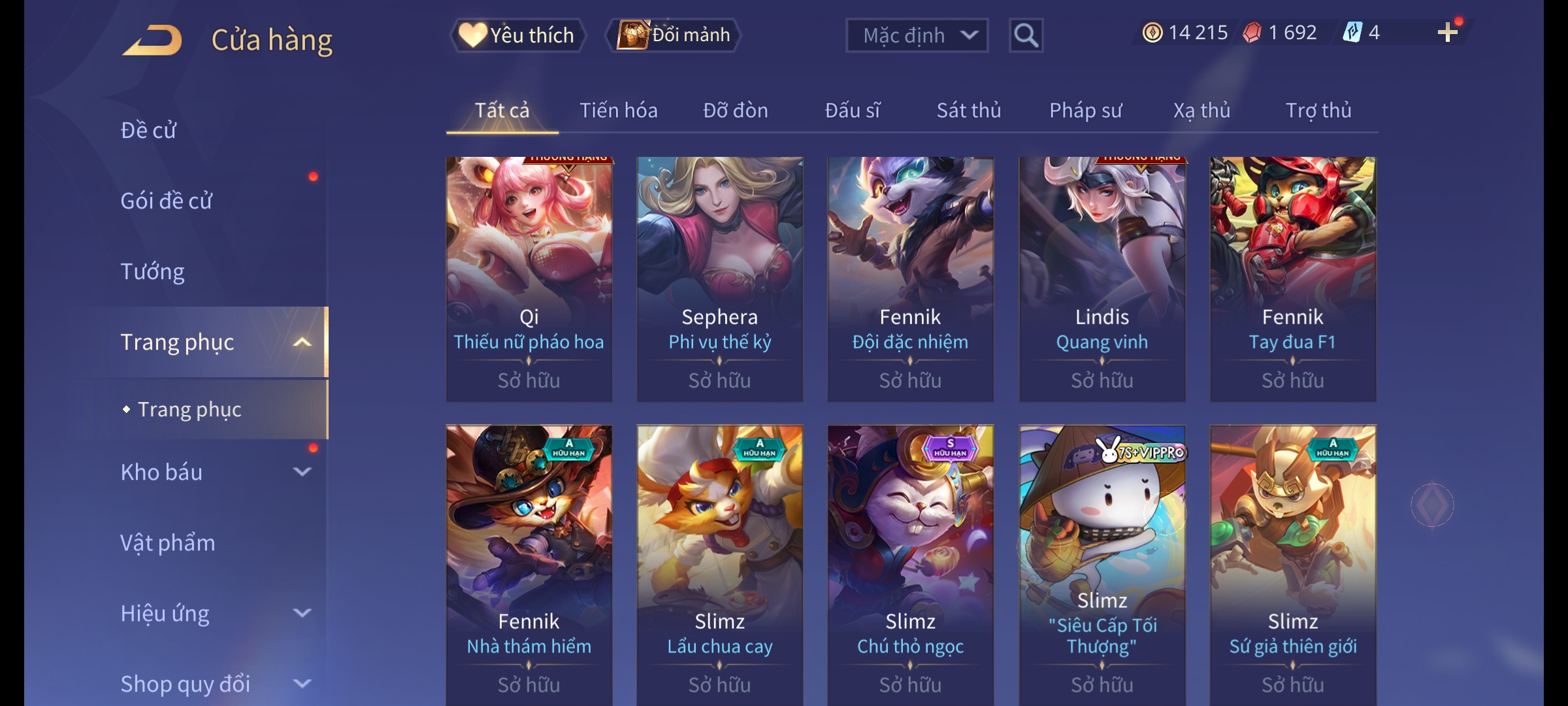Switch to the Tiến hóa tab
This screenshot has height=706, width=1568.
(619, 110)
